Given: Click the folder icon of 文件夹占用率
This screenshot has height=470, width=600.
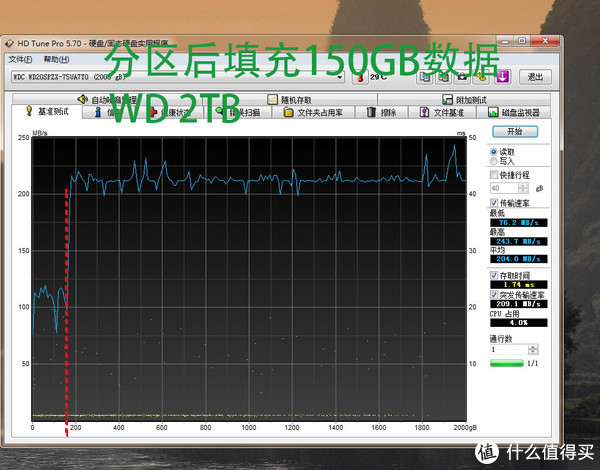Looking at the screenshot, I should (288, 112).
